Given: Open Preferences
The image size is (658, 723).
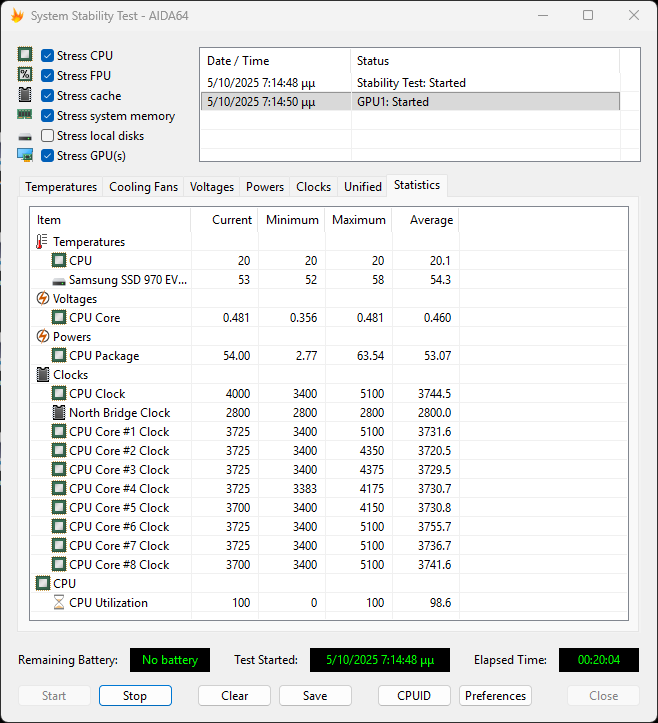Looking at the screenshot, I should tap(495, 695).
